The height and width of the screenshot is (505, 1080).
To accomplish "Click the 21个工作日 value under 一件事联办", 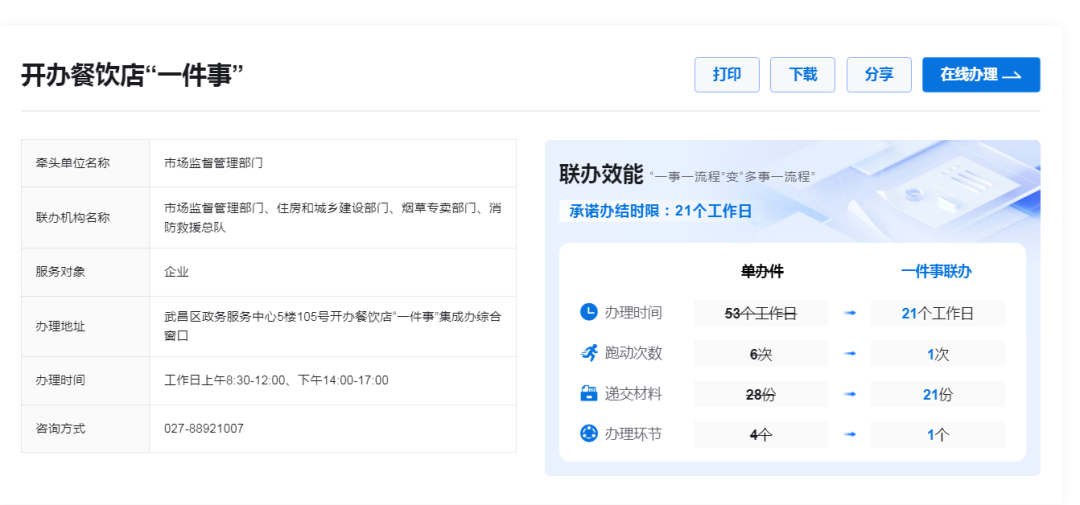I will 937,313.
